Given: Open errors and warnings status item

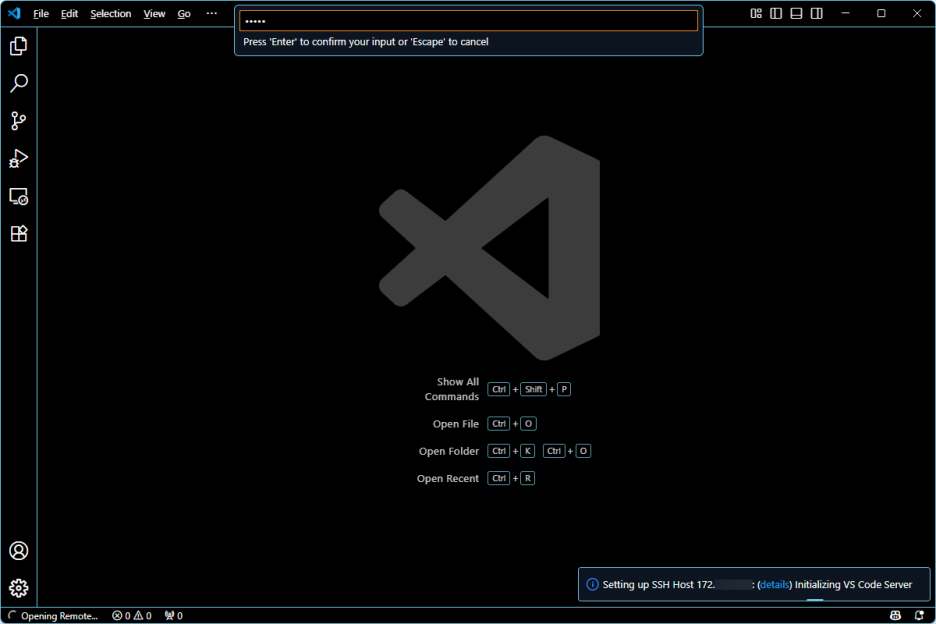Looking at the screenshot, I should 132,616.
